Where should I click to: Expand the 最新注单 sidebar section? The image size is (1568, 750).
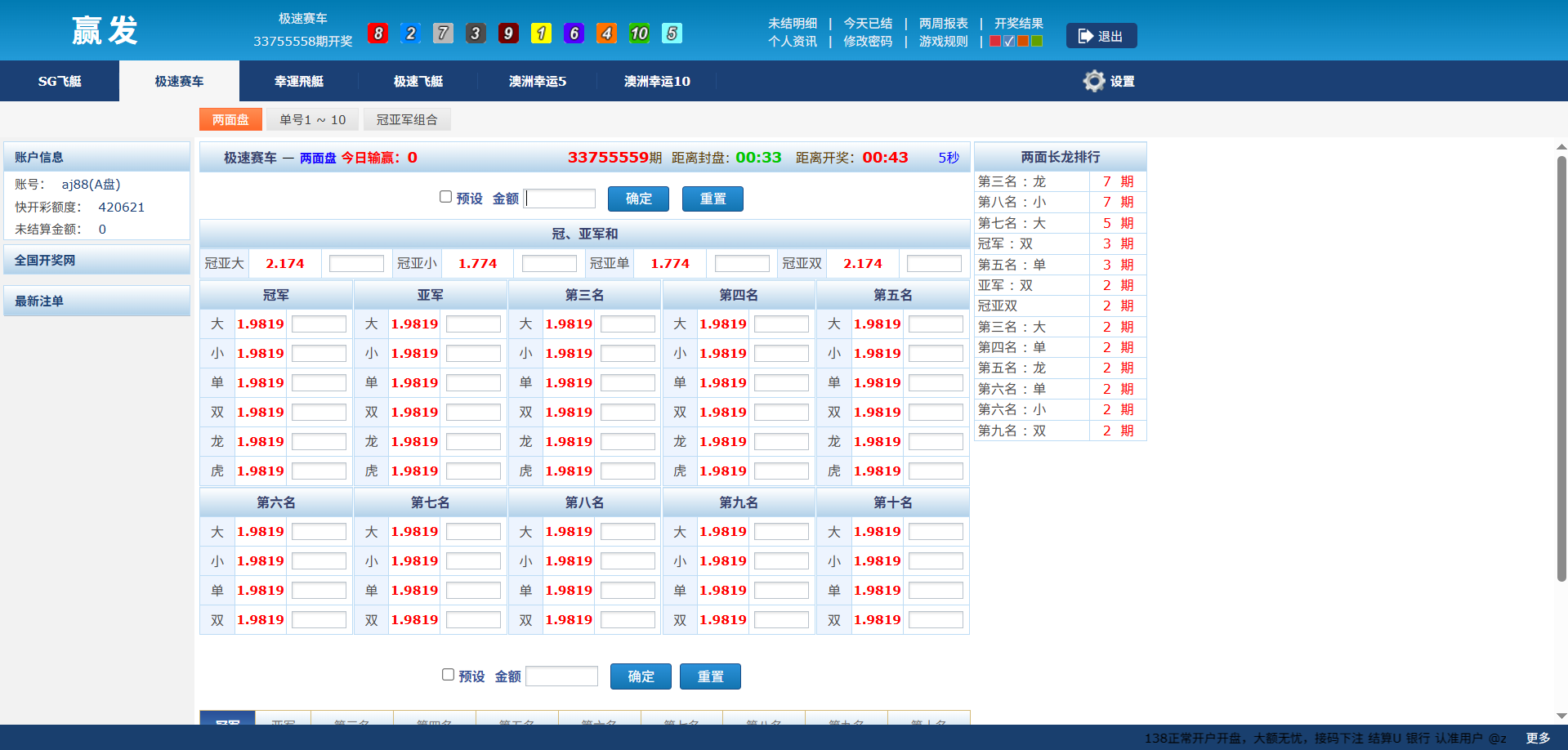pos(96,301)
